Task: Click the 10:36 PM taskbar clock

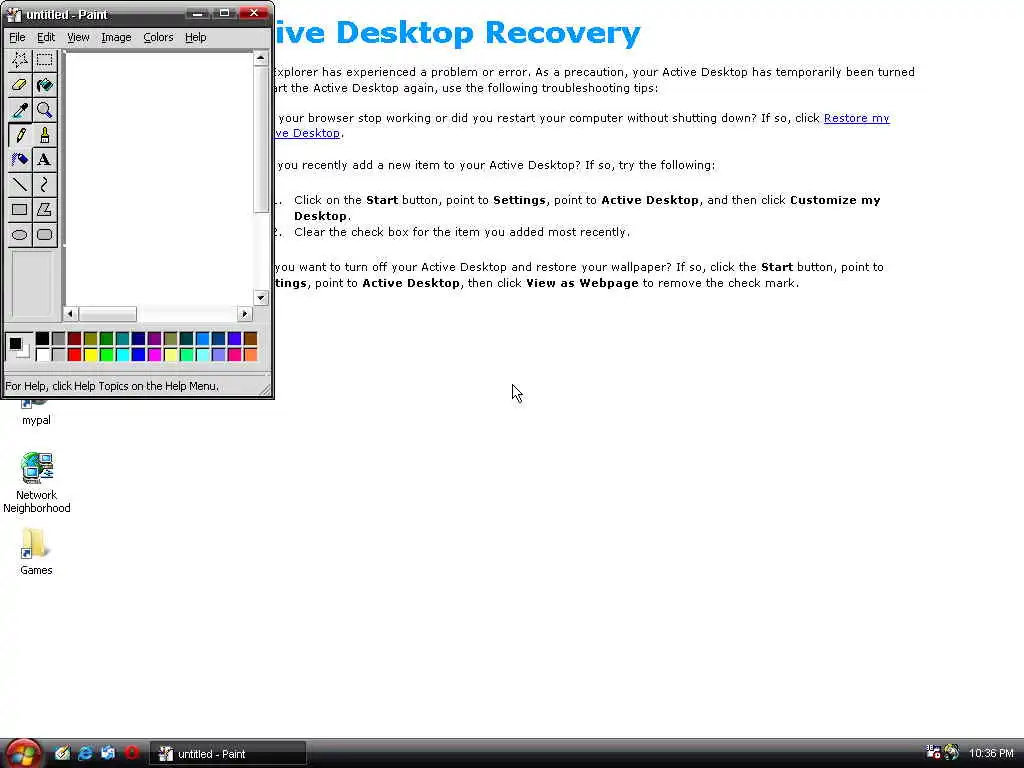Action: [991, 753]
